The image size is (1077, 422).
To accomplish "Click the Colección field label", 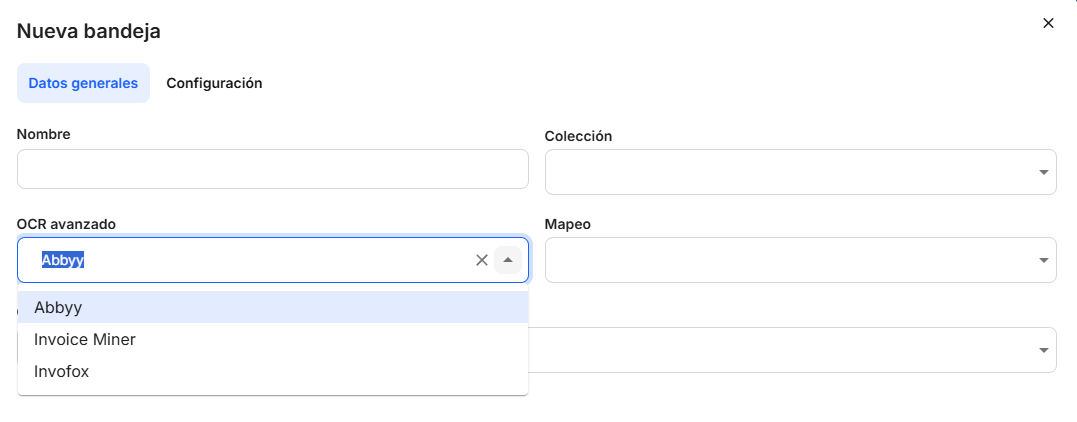I will (x=578, y=136).
